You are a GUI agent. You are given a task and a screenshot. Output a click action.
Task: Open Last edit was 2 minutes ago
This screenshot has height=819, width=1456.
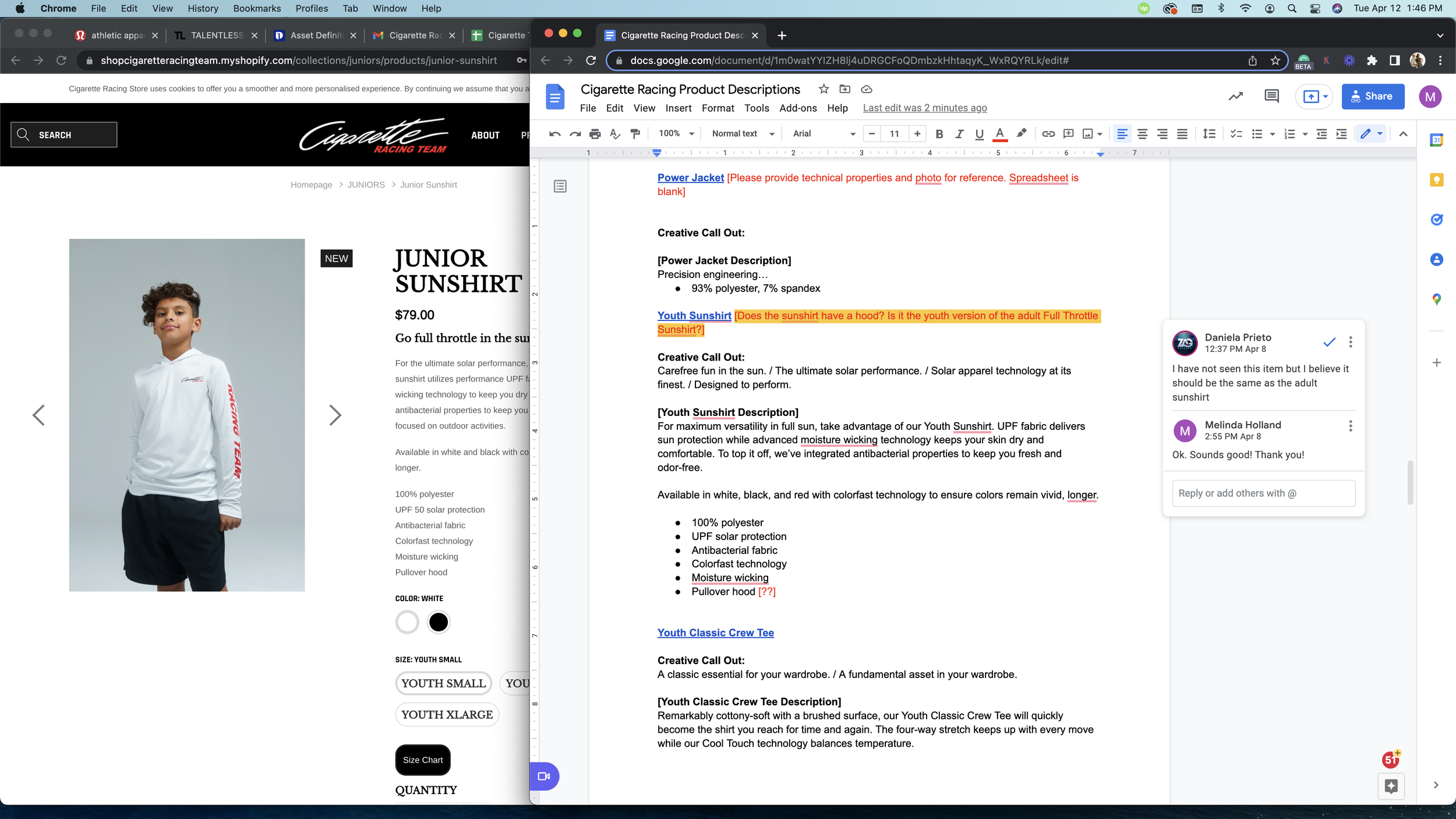[924, 108]
